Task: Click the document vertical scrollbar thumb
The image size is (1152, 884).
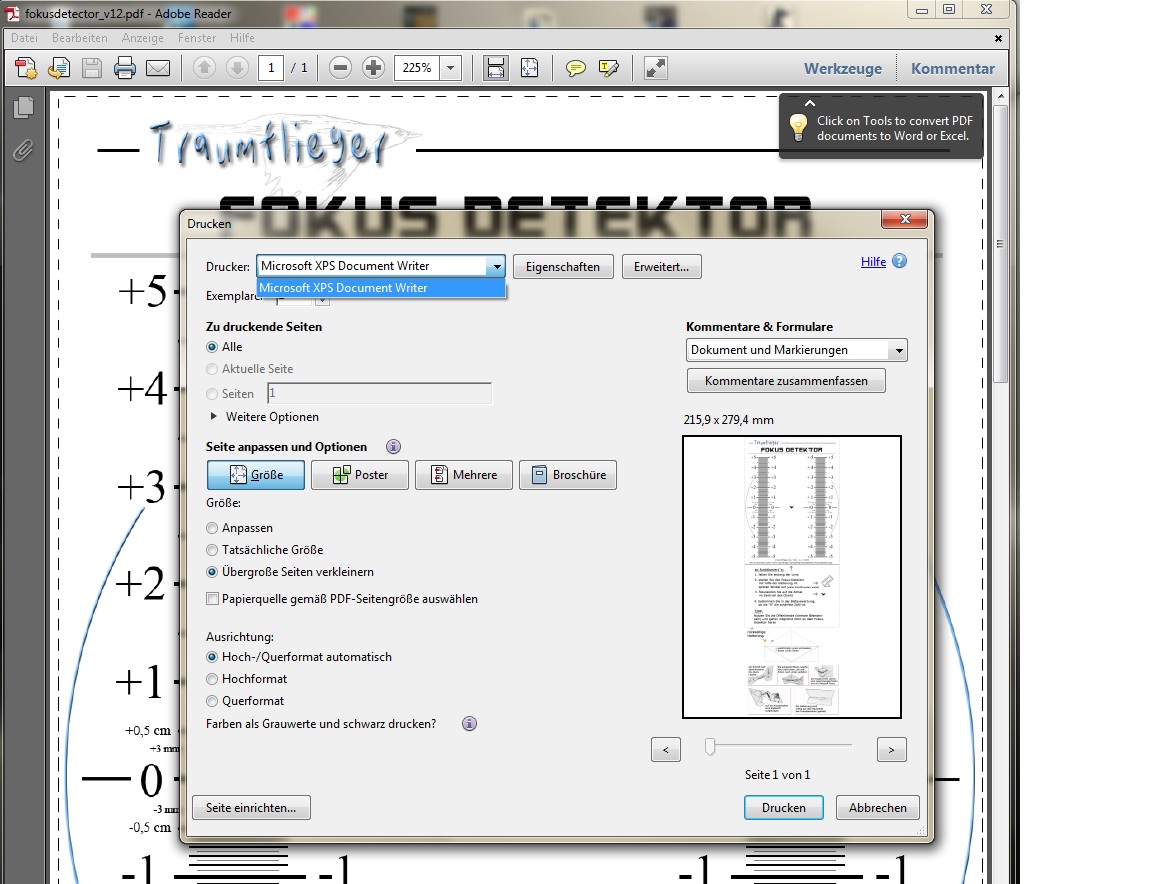Action: (1000, 242)
